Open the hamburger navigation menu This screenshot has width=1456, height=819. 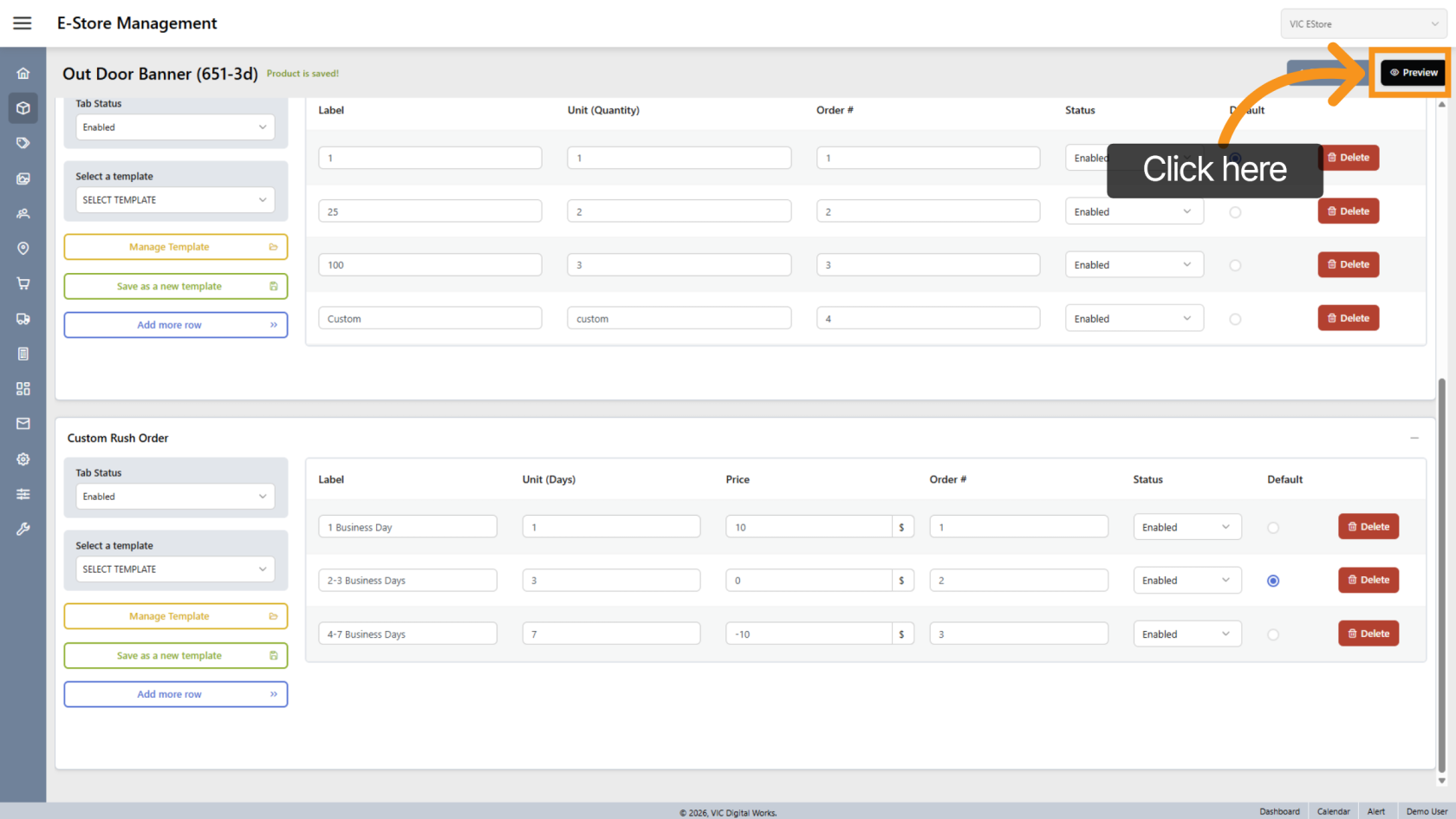pyautogui.click(x=23, y=23)
